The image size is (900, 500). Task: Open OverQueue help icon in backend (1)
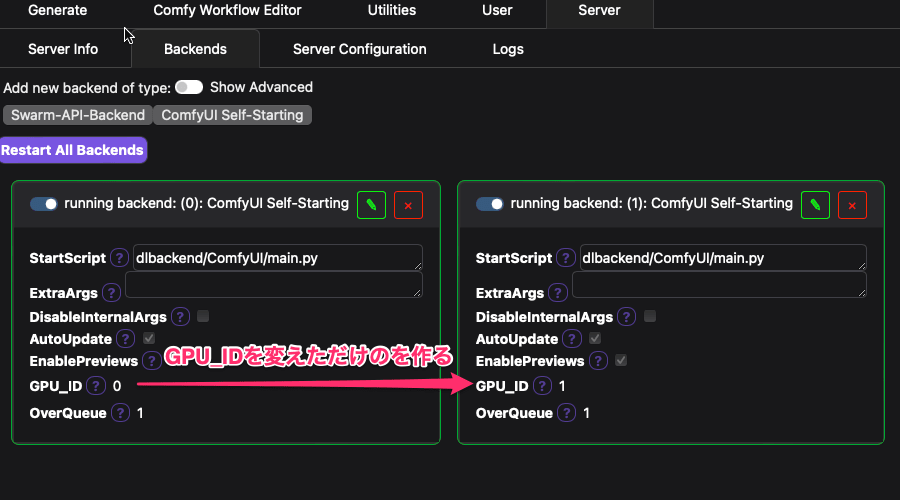coord(567,413)
